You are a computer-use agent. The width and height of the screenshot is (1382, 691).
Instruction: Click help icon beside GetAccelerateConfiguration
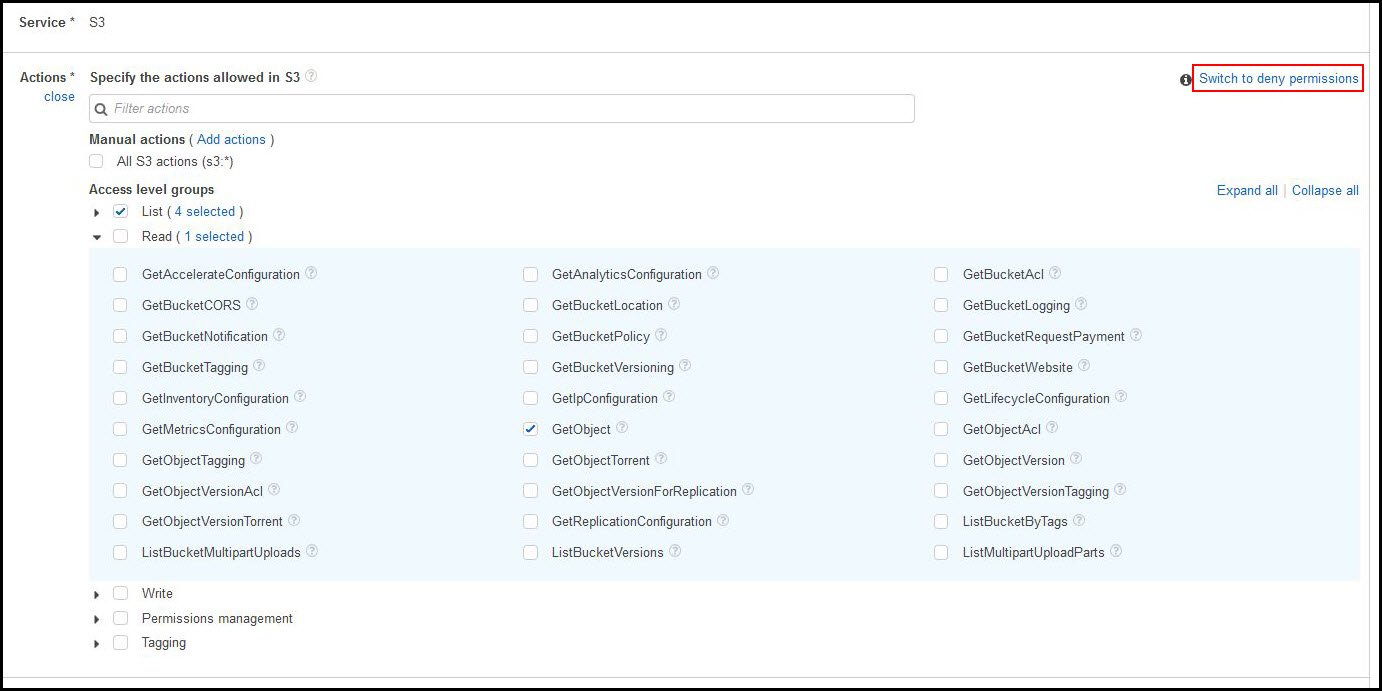tap(311, 273)
